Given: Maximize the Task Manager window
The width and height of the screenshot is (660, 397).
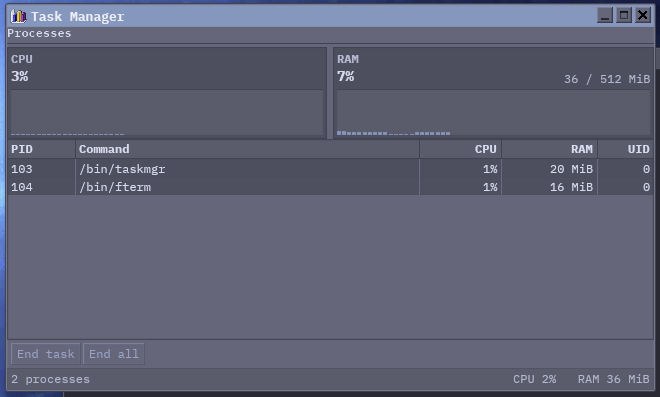Looking at the screenshot, I should [x=624, y=16].
